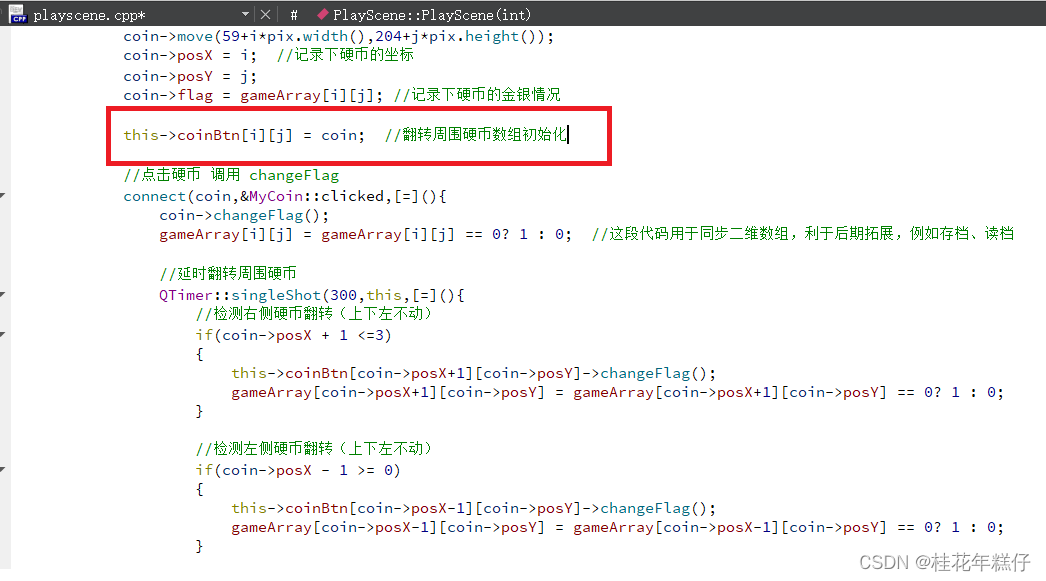Click gameArray[coin->posX-1] assignment line
Screen dimensions: 1046x581
coord(617,527)
